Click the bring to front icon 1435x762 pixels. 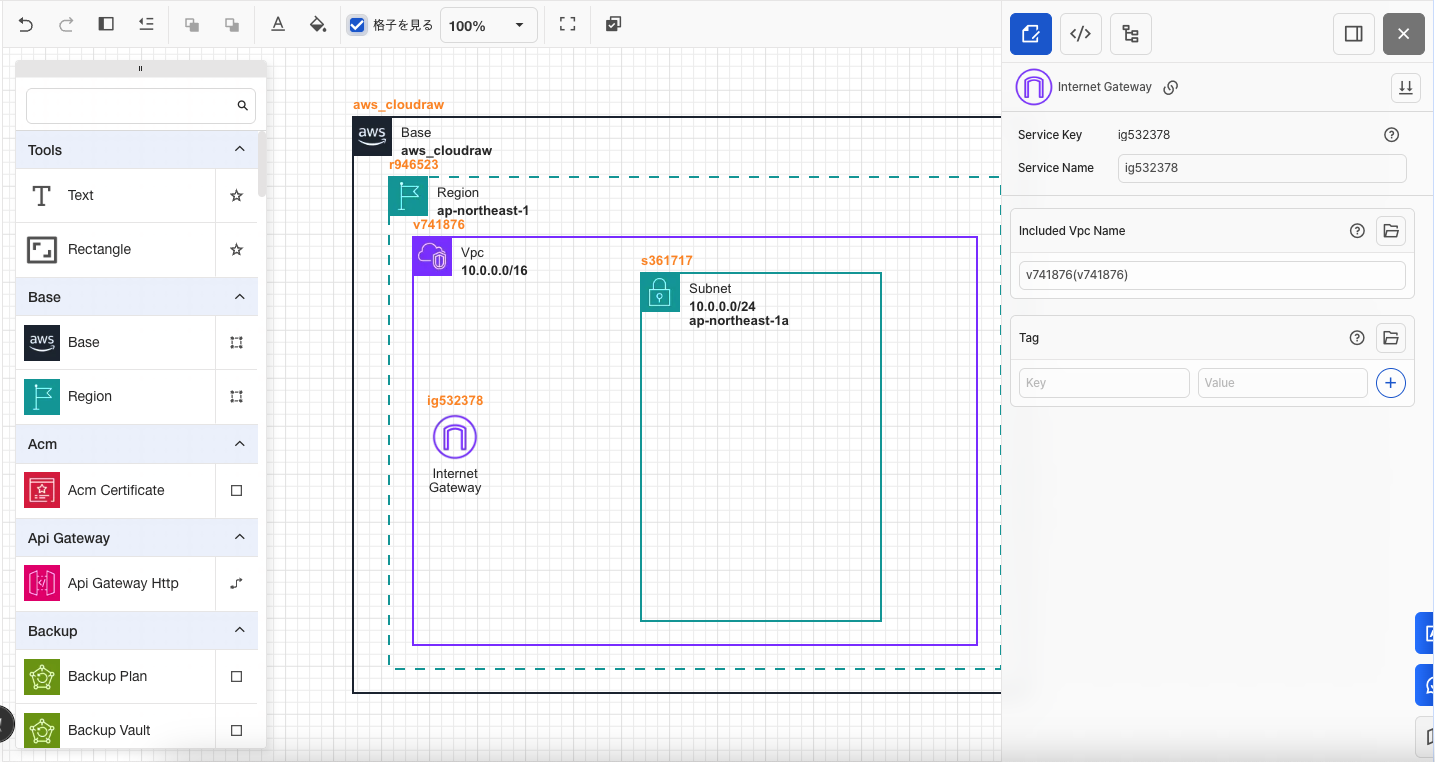[x=193, y=25]
